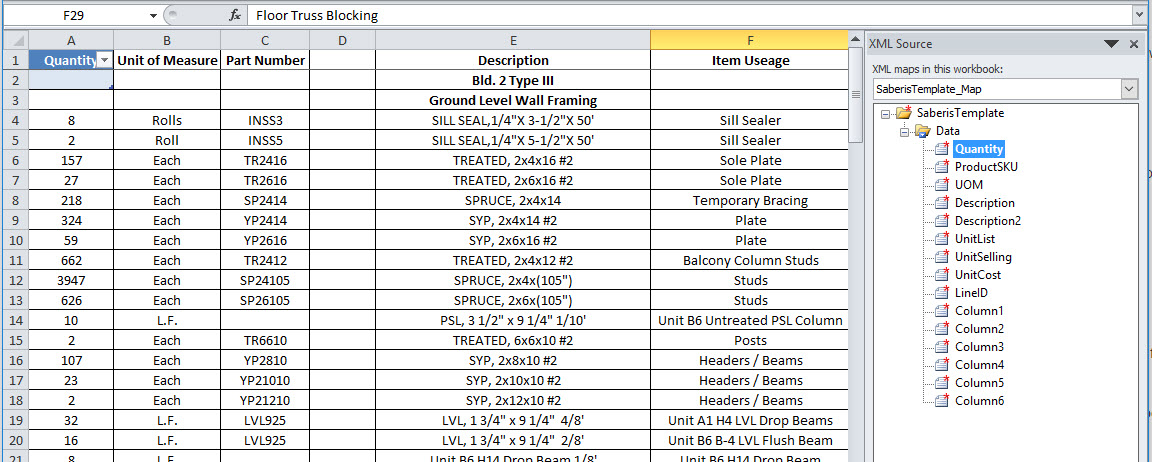Open the XML maps SaberisTemplate_Map combo box

[1129, 89]
